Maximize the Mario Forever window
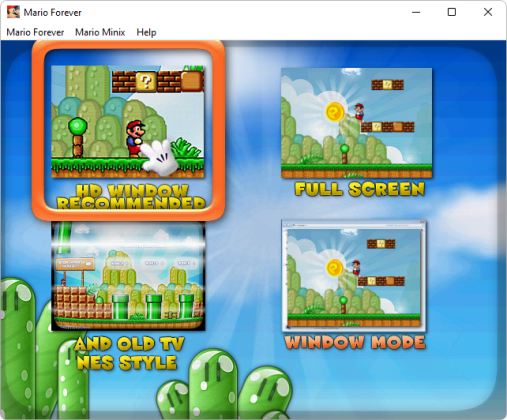 [452, 12]
